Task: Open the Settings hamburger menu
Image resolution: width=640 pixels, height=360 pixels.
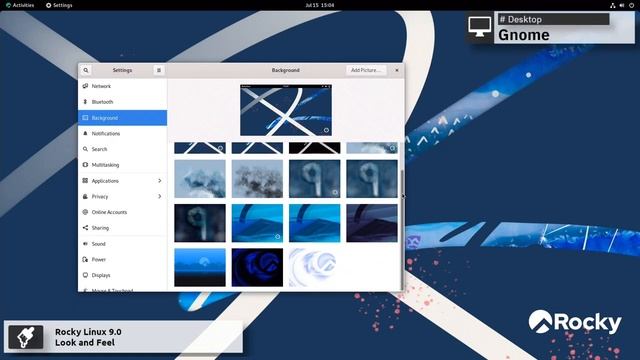Action: [159, 70]
